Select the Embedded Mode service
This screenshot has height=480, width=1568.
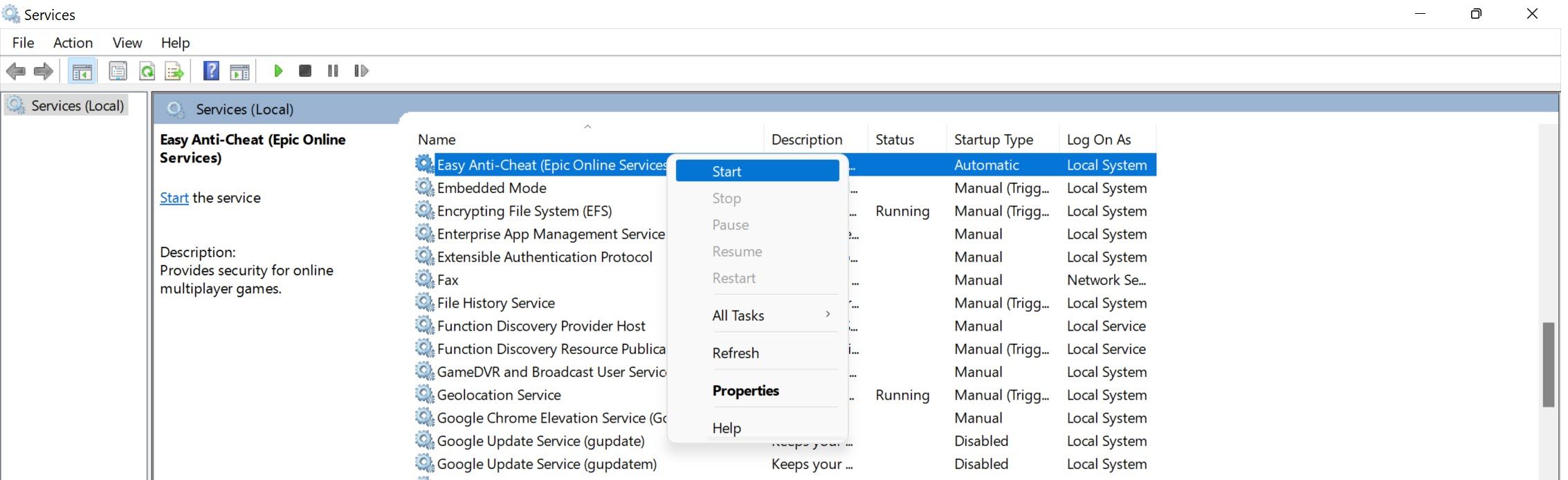491,187
